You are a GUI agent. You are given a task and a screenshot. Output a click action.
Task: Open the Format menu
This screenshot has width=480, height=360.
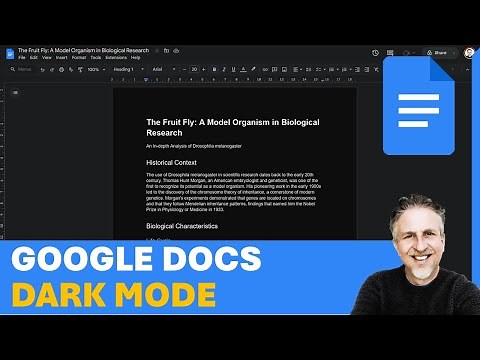[79, 58]
